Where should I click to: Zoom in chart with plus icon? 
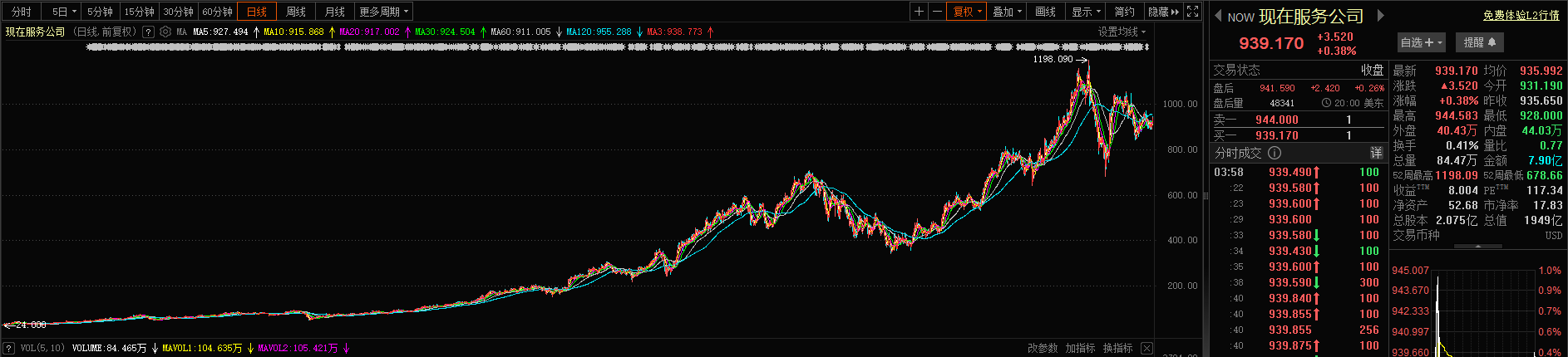click(x=919, y=12)
